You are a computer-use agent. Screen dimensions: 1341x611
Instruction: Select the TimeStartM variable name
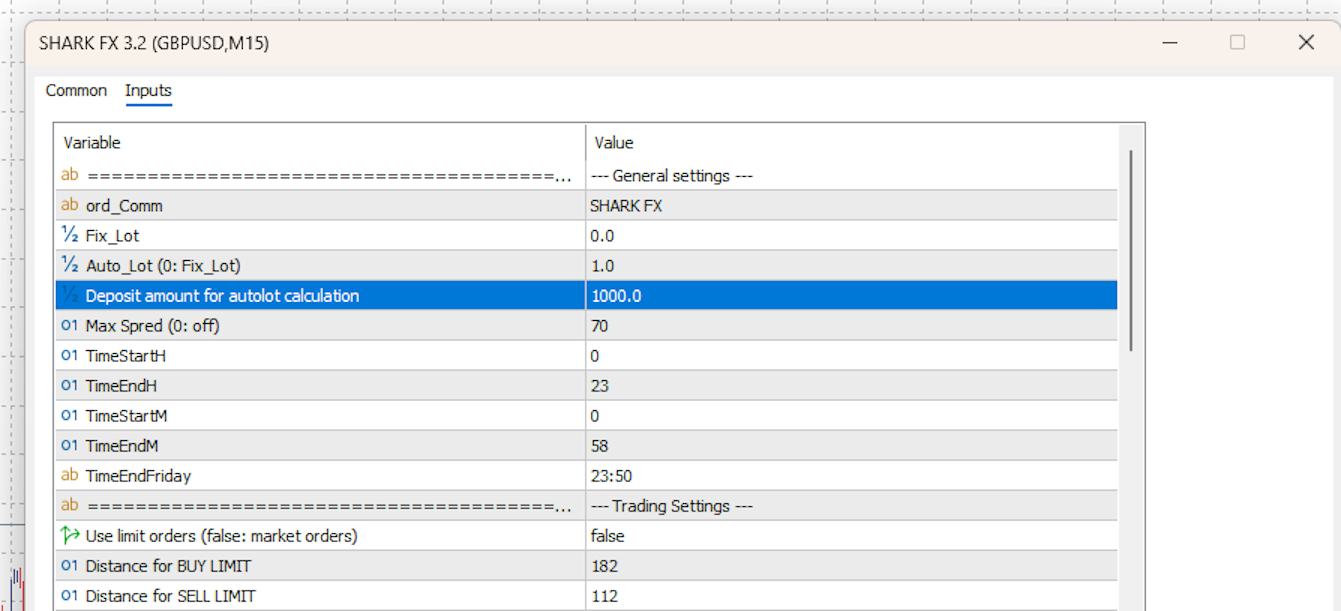point(126,416)
